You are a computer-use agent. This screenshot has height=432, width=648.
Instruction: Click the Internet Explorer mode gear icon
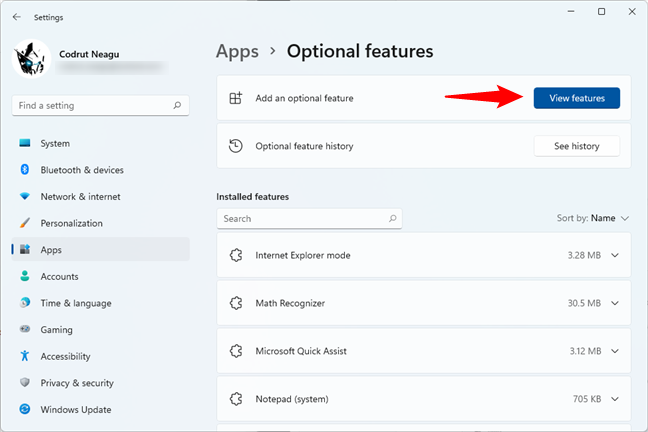(236, 255)
